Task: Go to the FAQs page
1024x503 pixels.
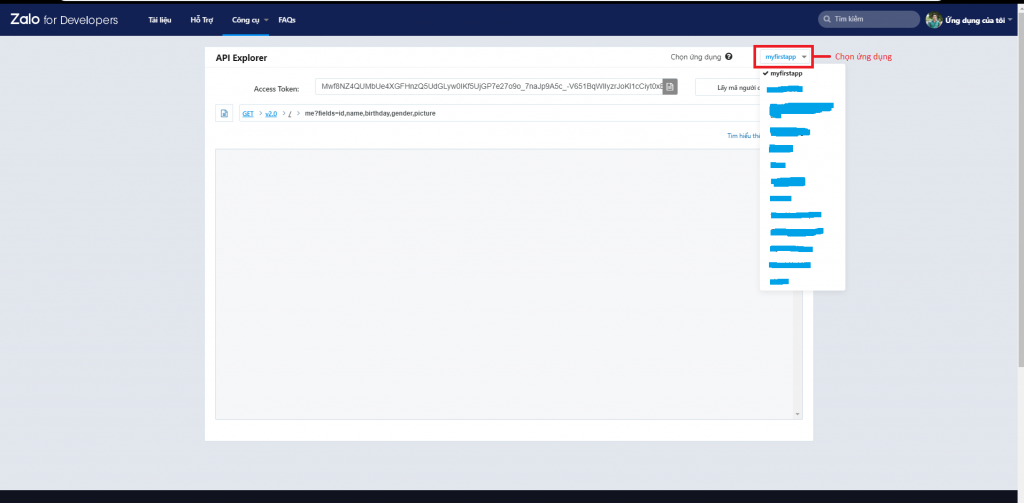Action: 287,20
